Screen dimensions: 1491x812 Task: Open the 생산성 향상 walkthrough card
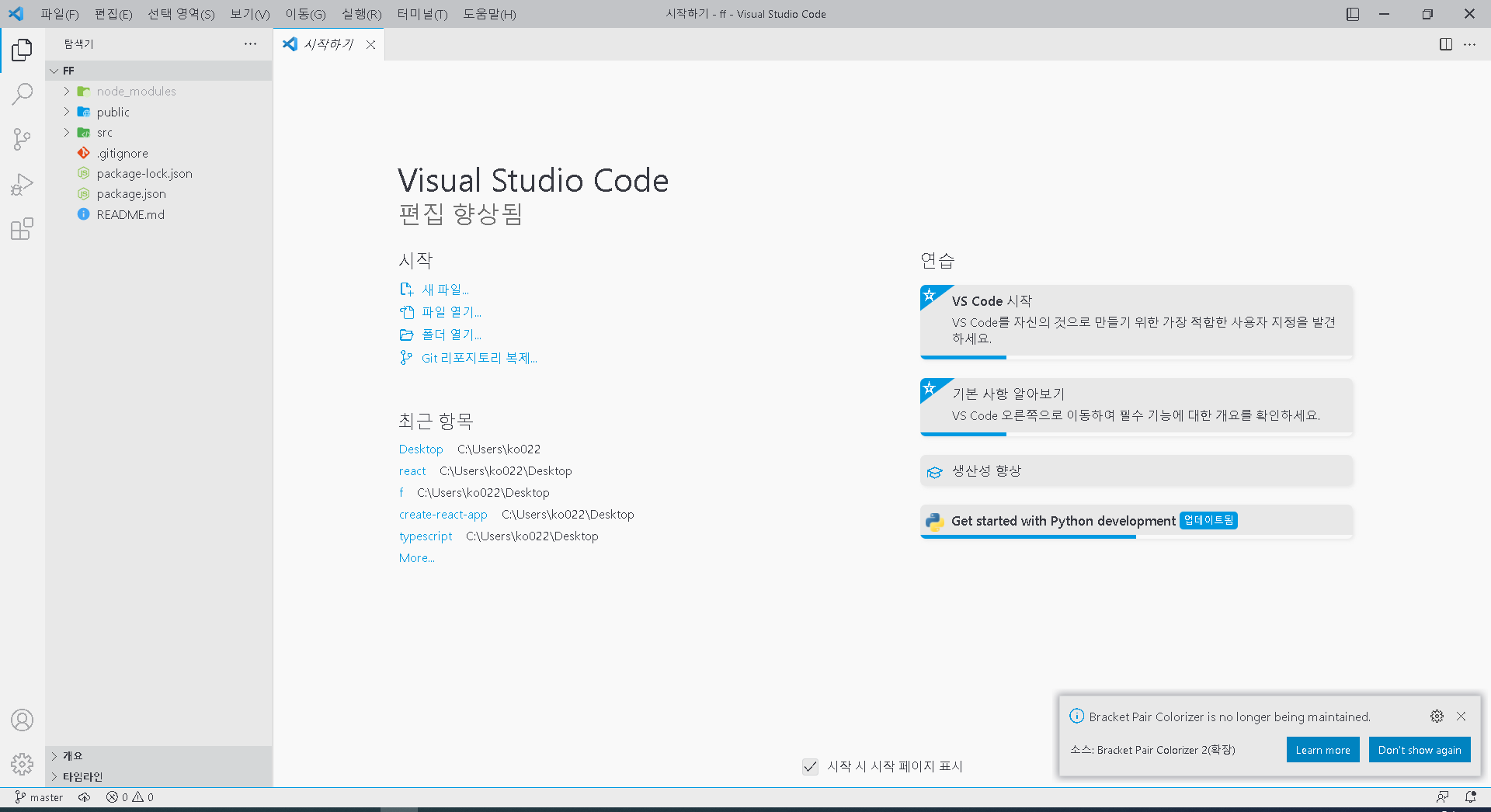click(1136, 471)
